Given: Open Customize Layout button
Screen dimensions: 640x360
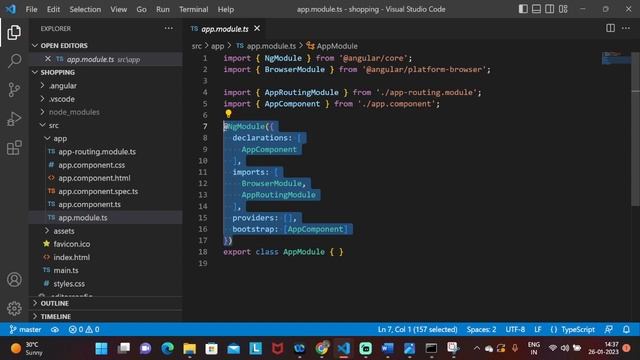Looking at the screenshot, I should (x=563, y=9).
